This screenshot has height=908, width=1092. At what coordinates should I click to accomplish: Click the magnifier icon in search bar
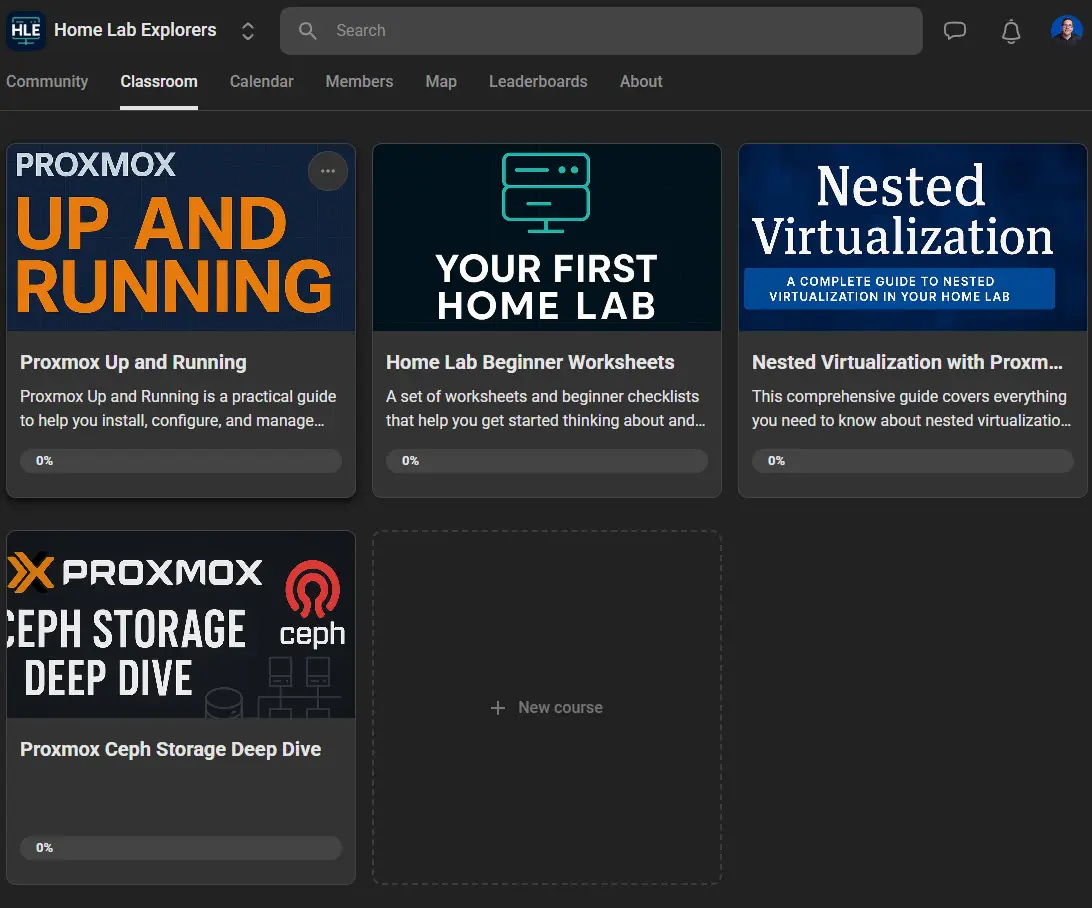(307, 31)
